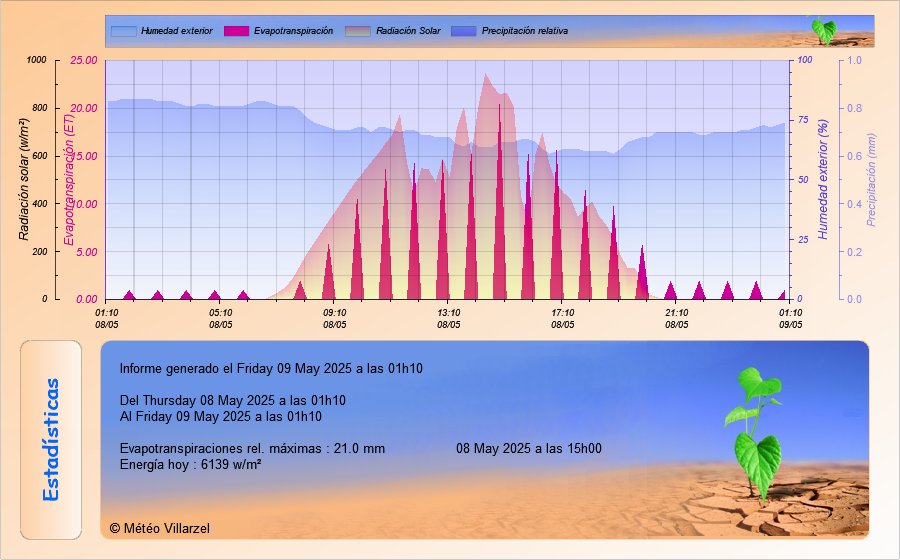Click the '0.8' precipitation axis value
Screen dimensions: 900x560
pyautogui.click(x=855, y=108)
